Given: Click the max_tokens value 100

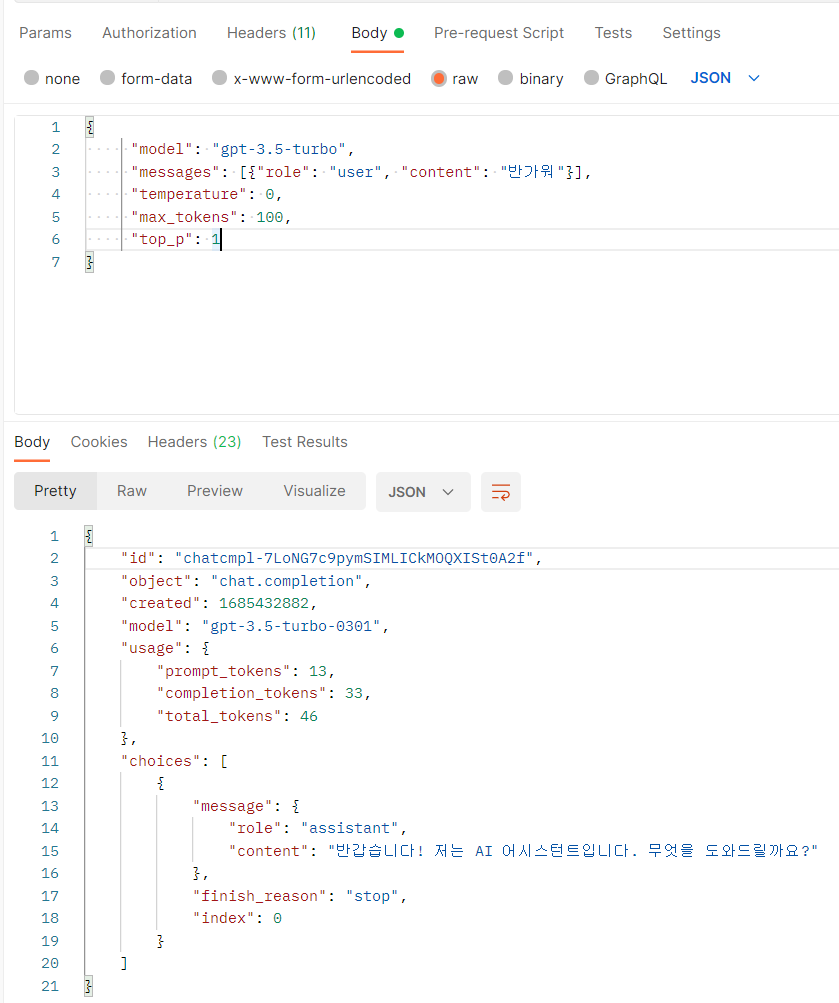Looking at the screenshot, I should 270,217.
